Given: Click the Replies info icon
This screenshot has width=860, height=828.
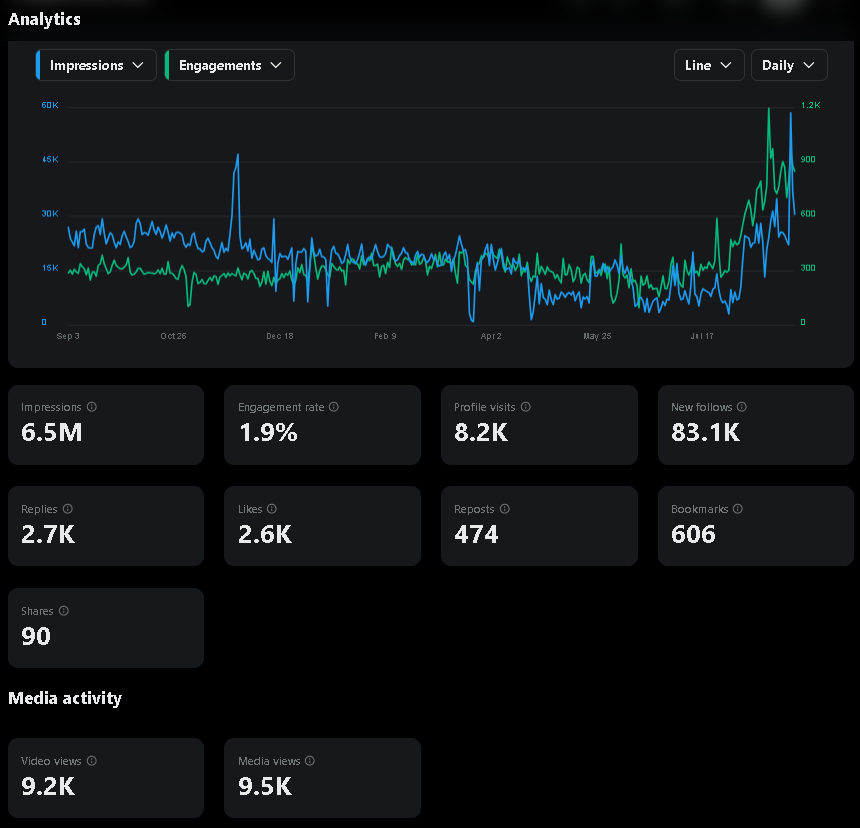Looking at the screenshot, I should [68, 509].
